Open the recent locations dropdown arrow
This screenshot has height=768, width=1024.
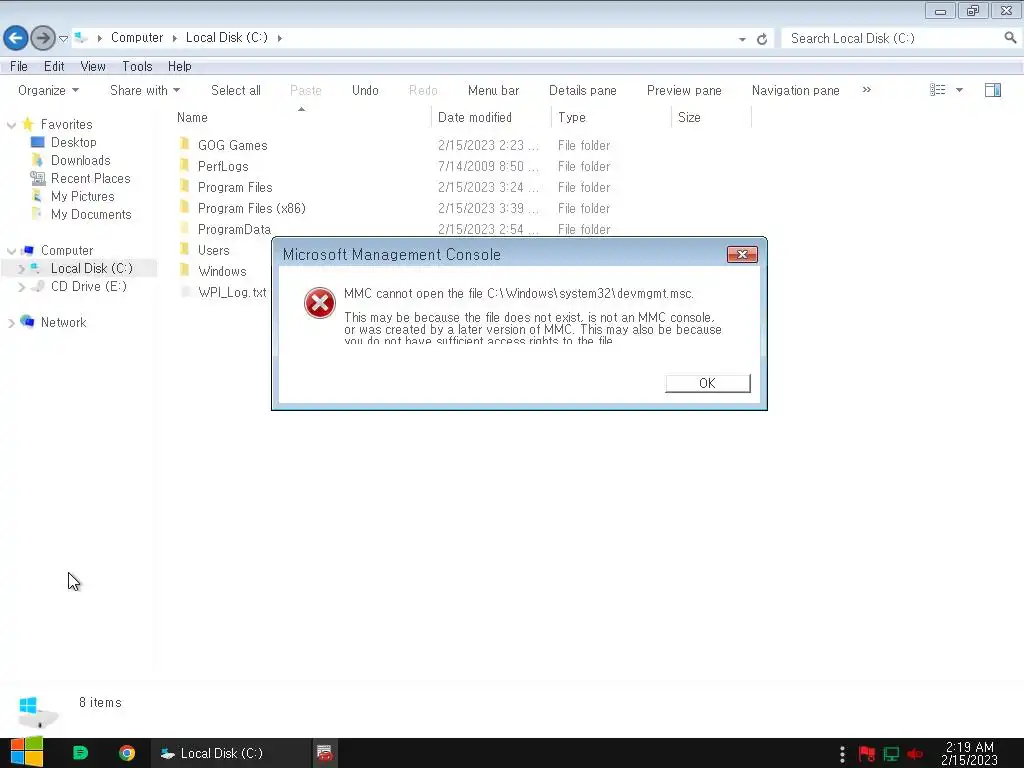(63, 39)
